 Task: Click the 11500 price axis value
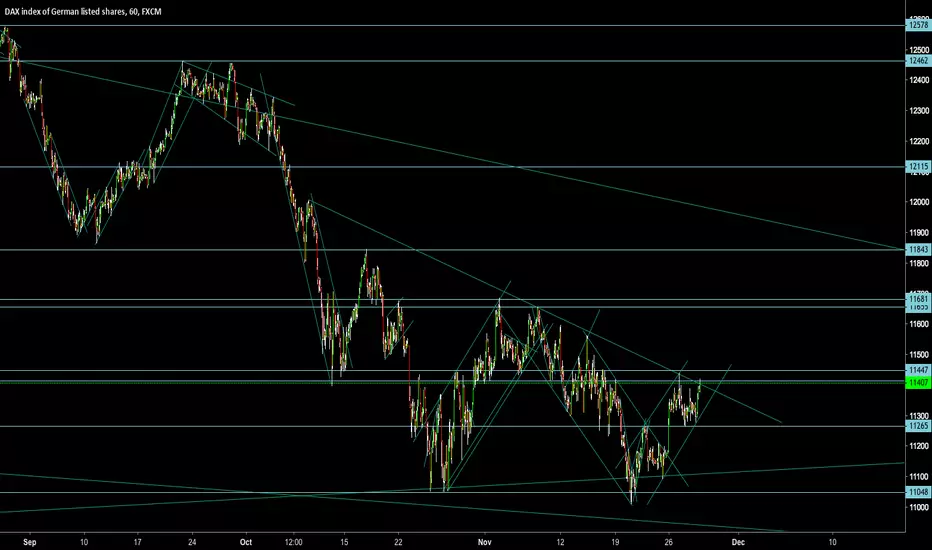918,354
